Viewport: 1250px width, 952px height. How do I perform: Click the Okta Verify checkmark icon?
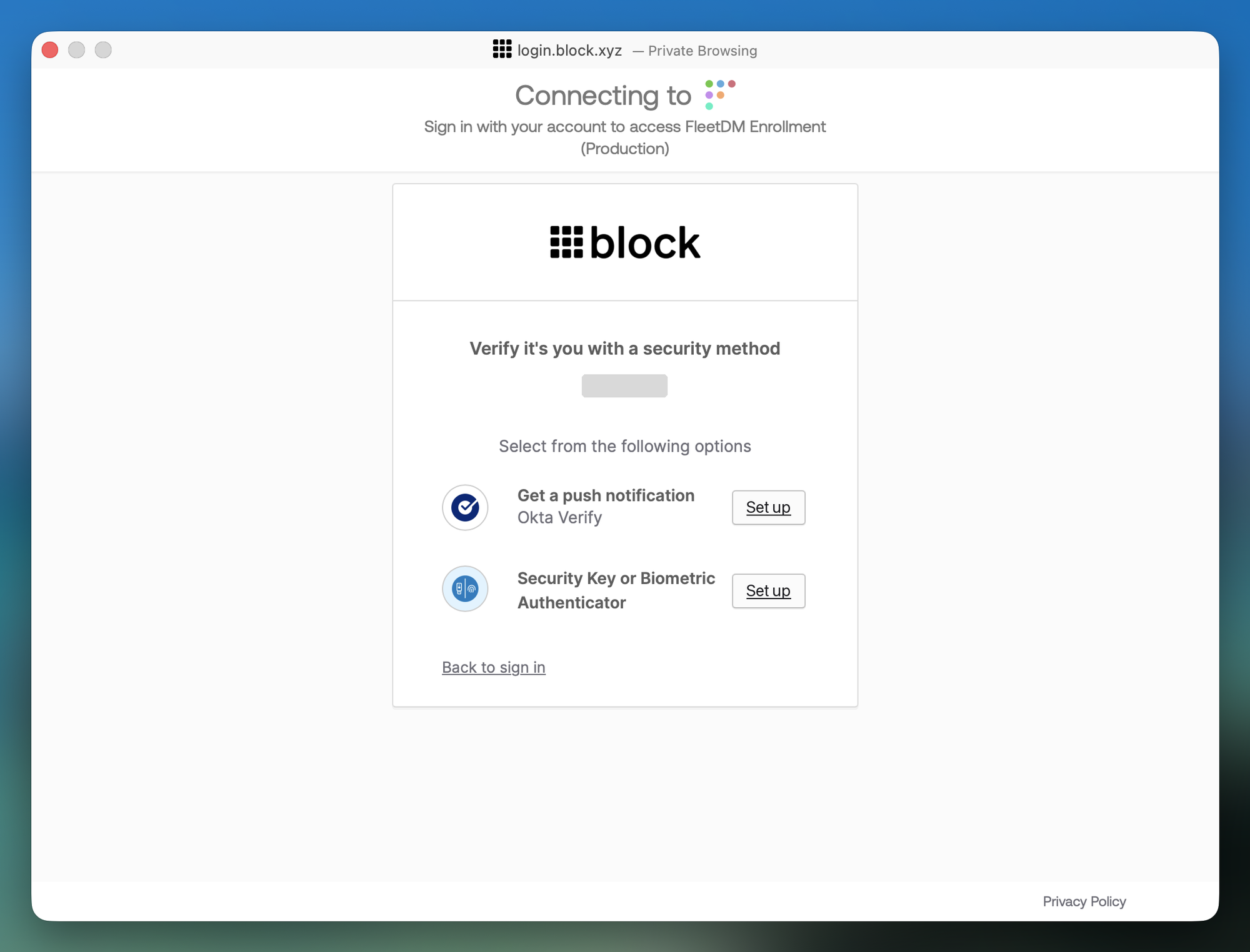[465, 507]
